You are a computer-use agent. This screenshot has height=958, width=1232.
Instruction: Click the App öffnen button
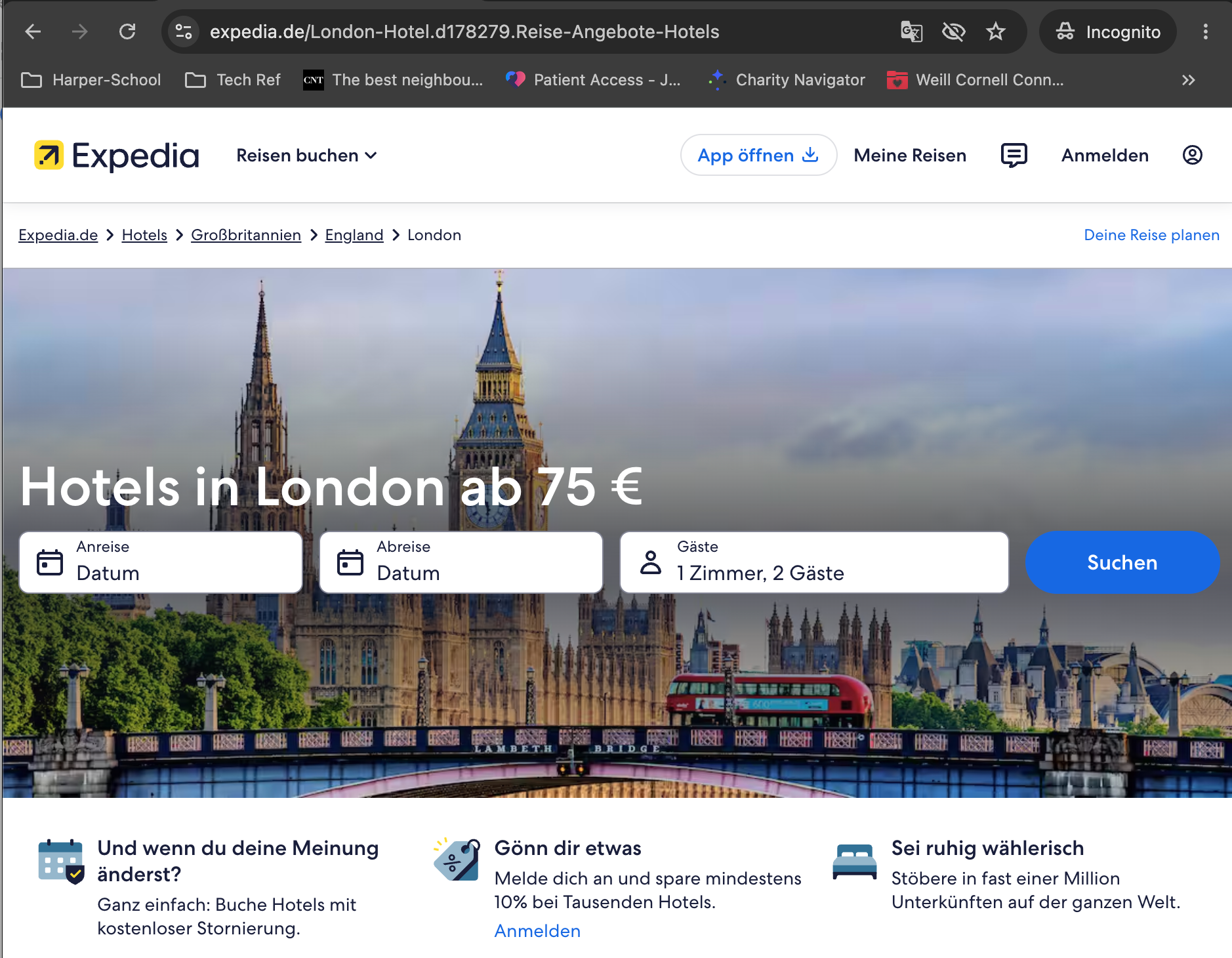(758, 156)
